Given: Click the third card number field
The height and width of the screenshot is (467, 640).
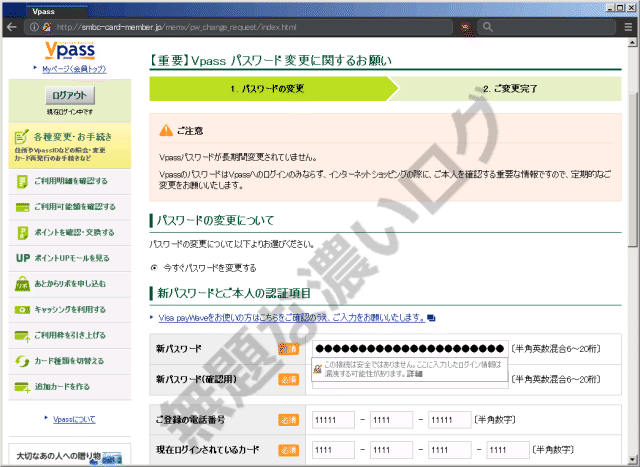Looking at the screenshot, I should (x=450, y=450).
